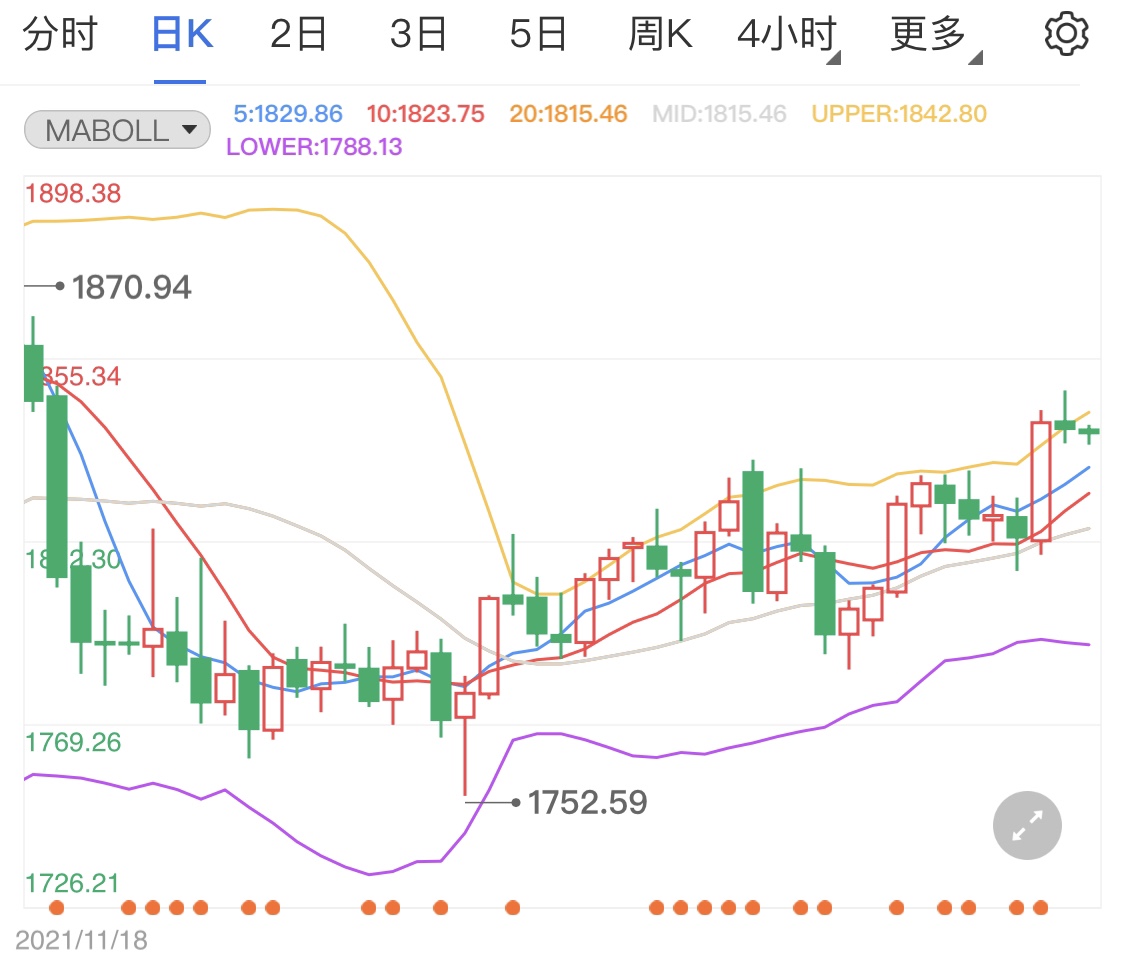
Task: Switch to 分时 intraday tab
Action: pyautogui.click(x=60, y=34)
